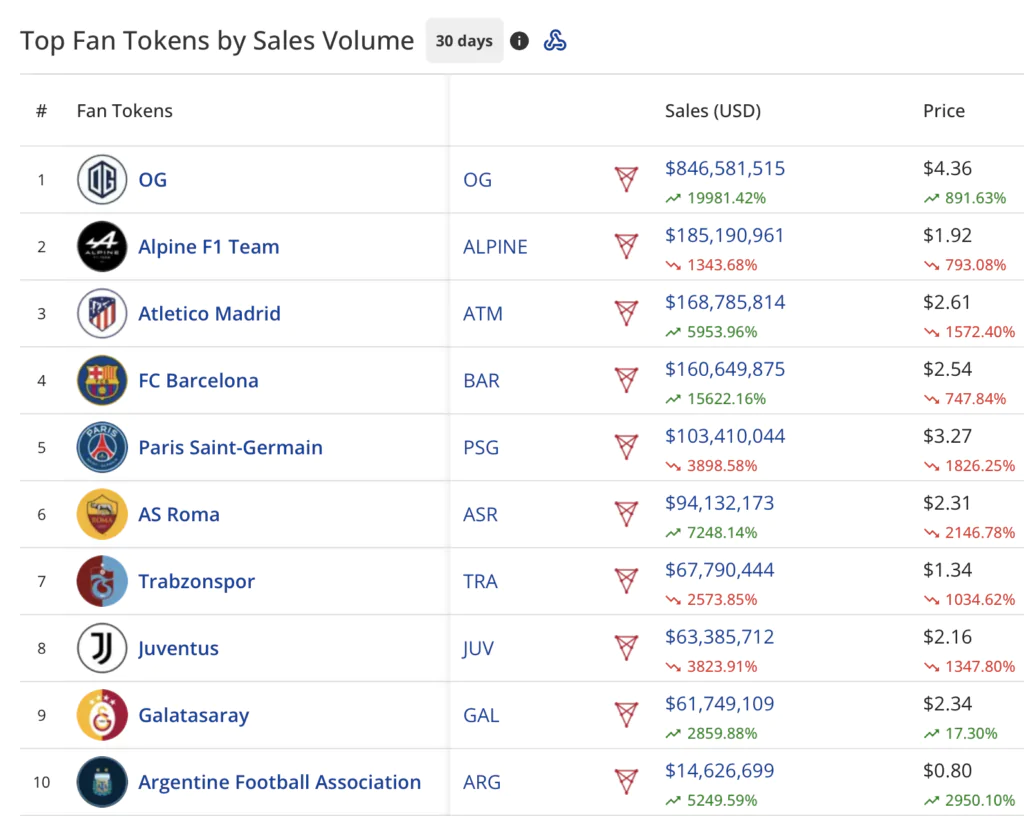This screenshot has width=1024, height=816.
Task: Click the Galatasaray token name
Action: pyautogui.click(x=193, y=715)
